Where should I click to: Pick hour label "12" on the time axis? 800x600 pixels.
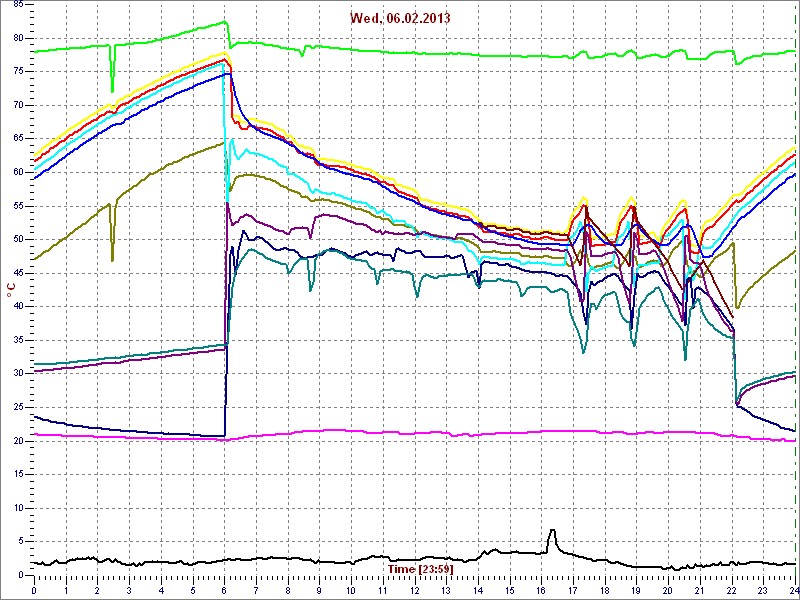[415, 591]
